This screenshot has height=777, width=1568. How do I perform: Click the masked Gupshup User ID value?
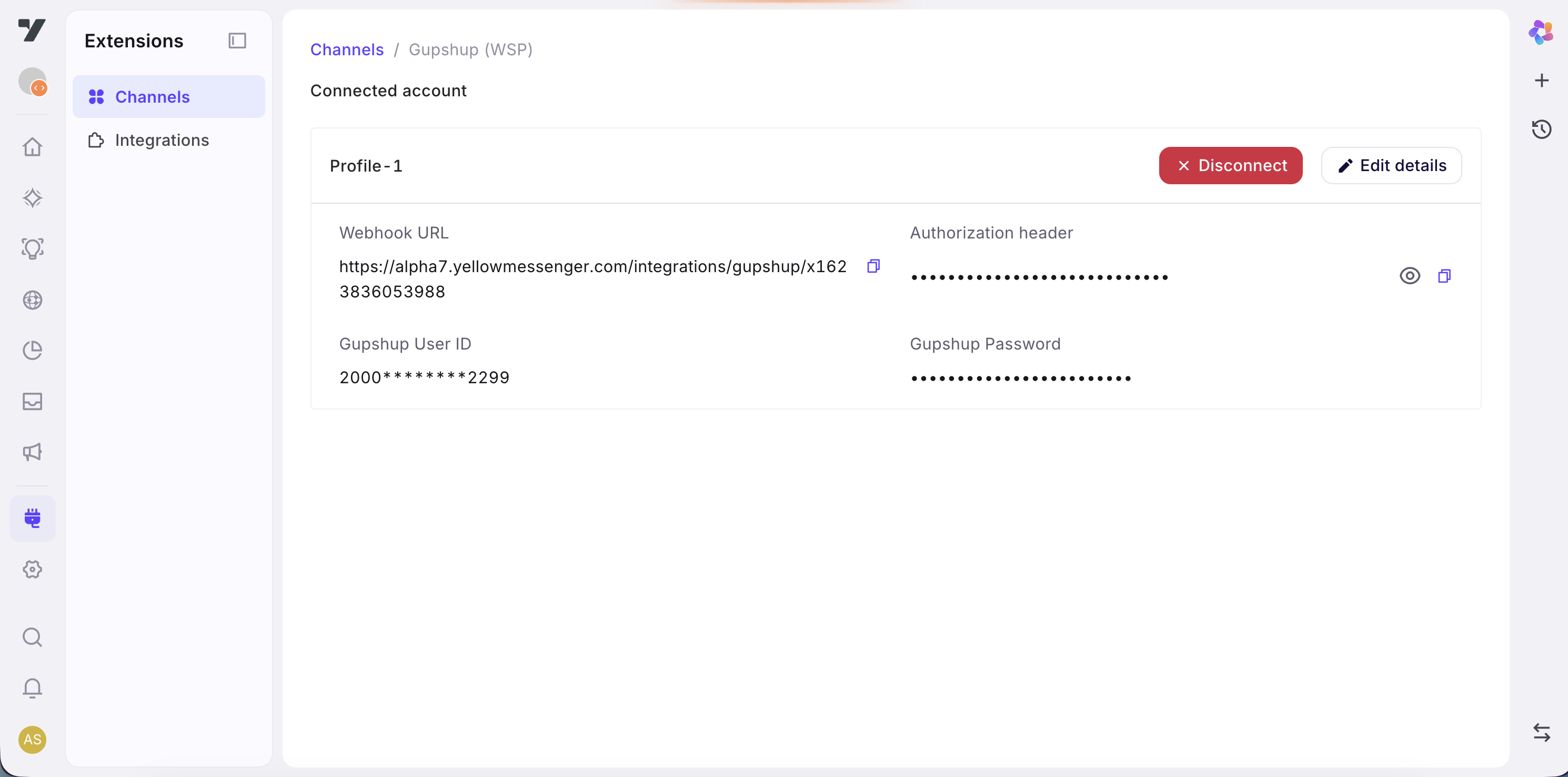pos(424,377)
